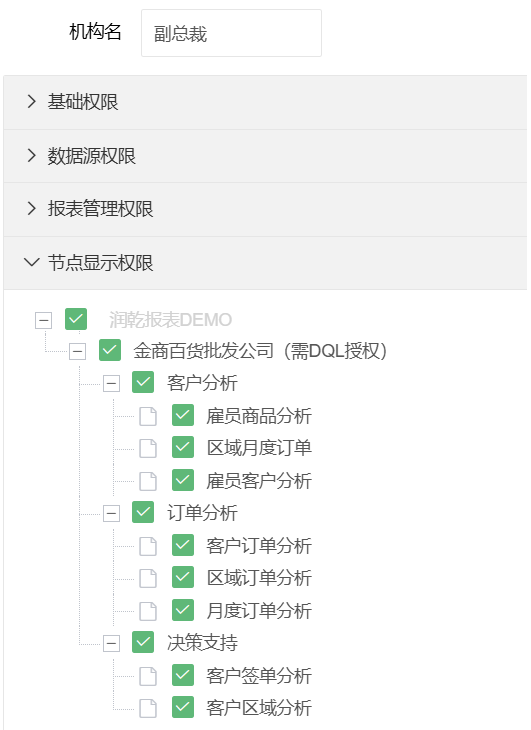Click the page icon next to 客户区域分析
This screenshot has height=730, width=531.
point(148,708)
